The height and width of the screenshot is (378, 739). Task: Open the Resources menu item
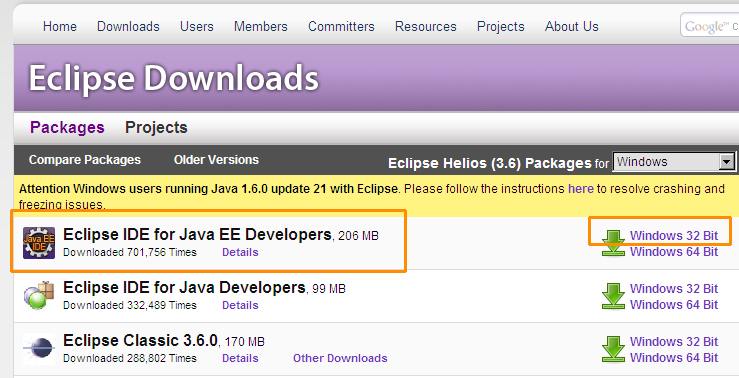click(x=426, y=26)
